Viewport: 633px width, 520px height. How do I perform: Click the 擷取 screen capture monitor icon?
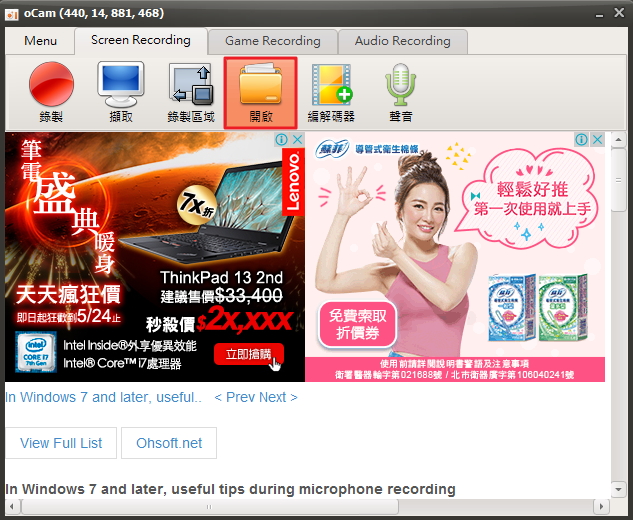[121, 92]
